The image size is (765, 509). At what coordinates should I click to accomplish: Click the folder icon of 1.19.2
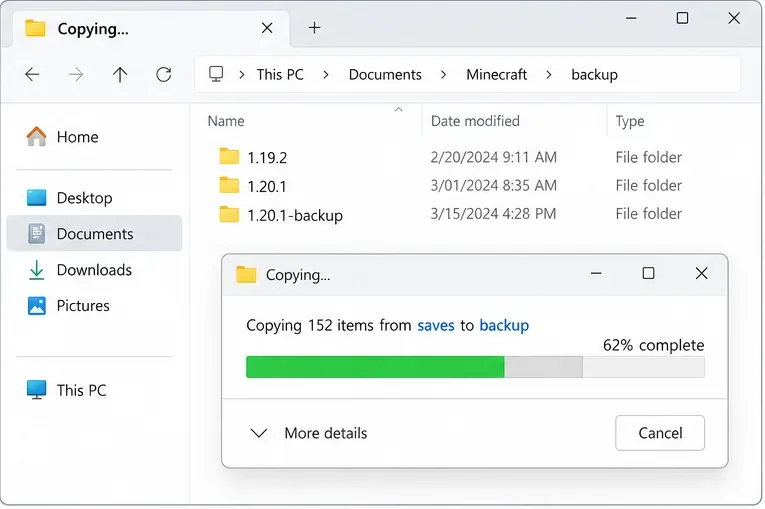point(229,157)
